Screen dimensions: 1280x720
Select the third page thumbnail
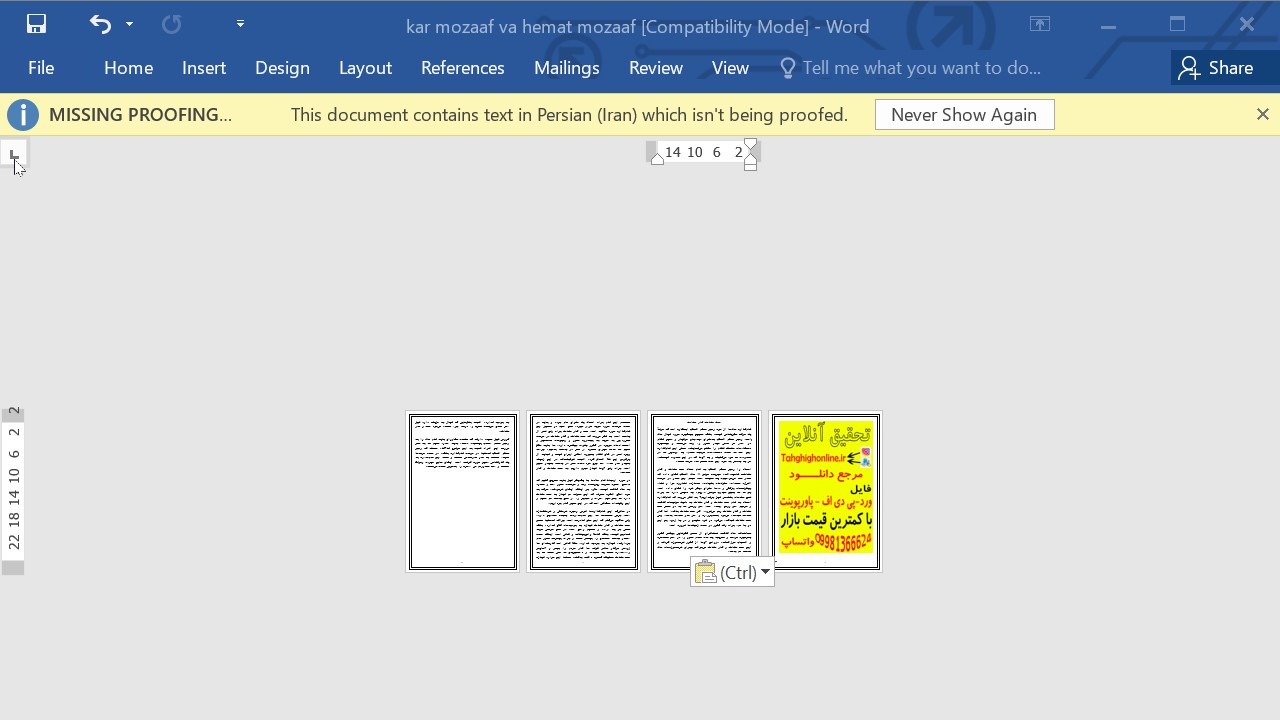[x=705, y=491]
